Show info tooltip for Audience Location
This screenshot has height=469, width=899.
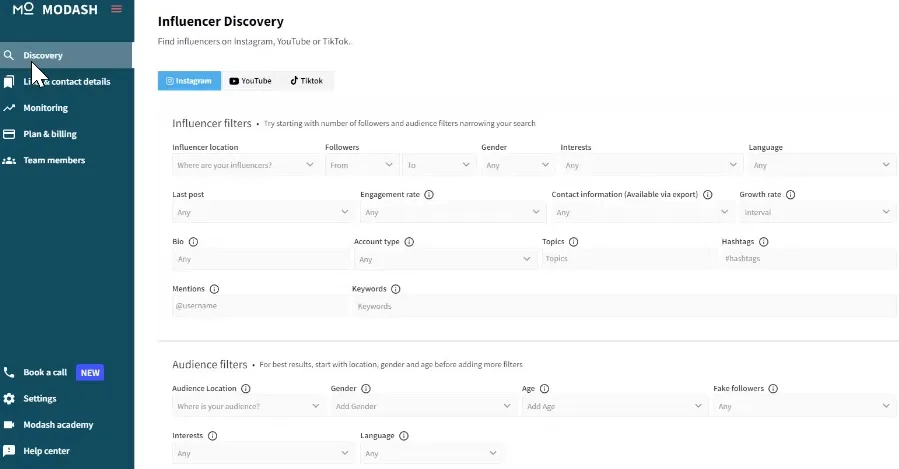pos(246,389)
